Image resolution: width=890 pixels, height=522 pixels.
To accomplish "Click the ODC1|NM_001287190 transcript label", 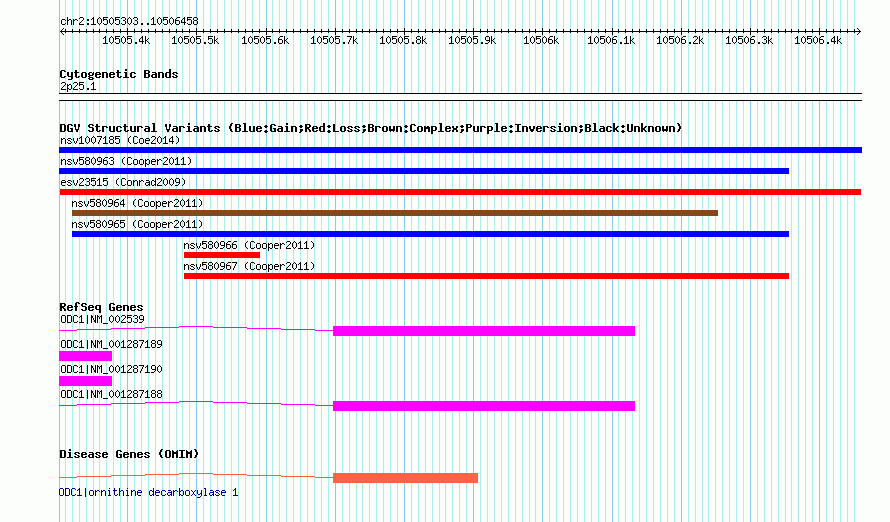I will (x=111, y=369).
